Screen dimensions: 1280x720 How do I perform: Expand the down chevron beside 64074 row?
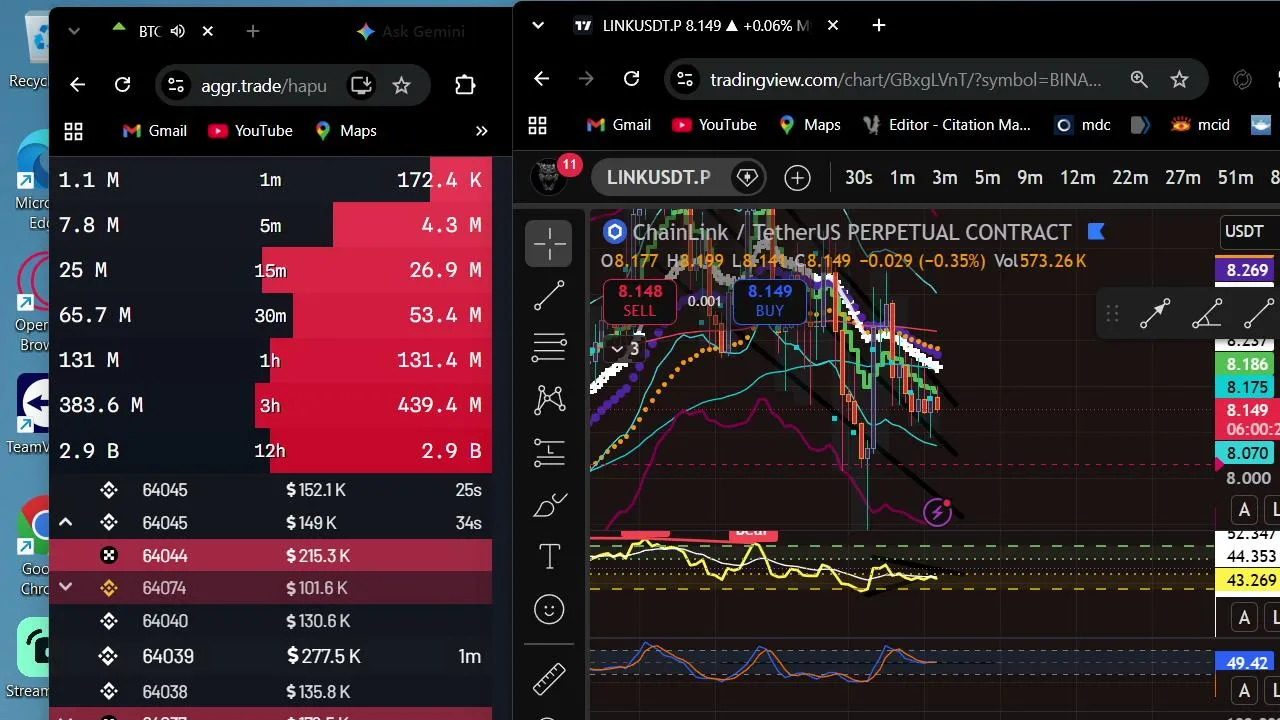[65, 587]
